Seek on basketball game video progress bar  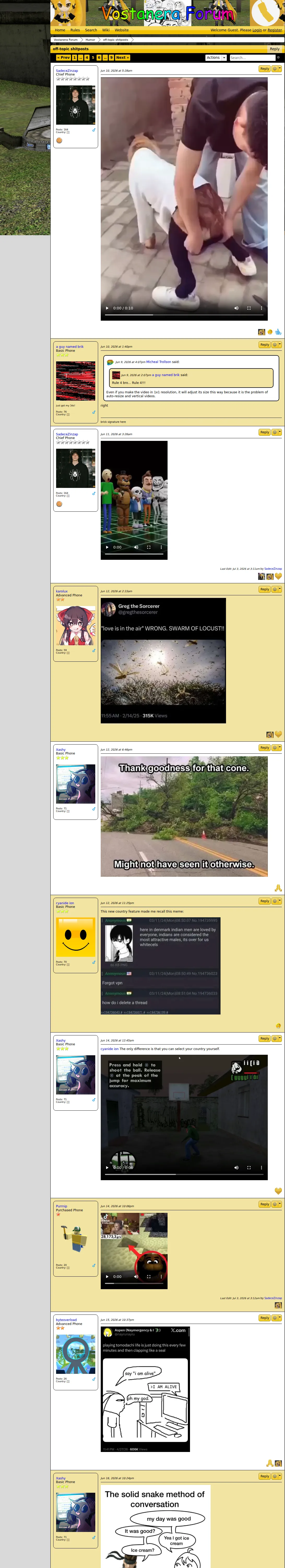[x=184, y=1174]
